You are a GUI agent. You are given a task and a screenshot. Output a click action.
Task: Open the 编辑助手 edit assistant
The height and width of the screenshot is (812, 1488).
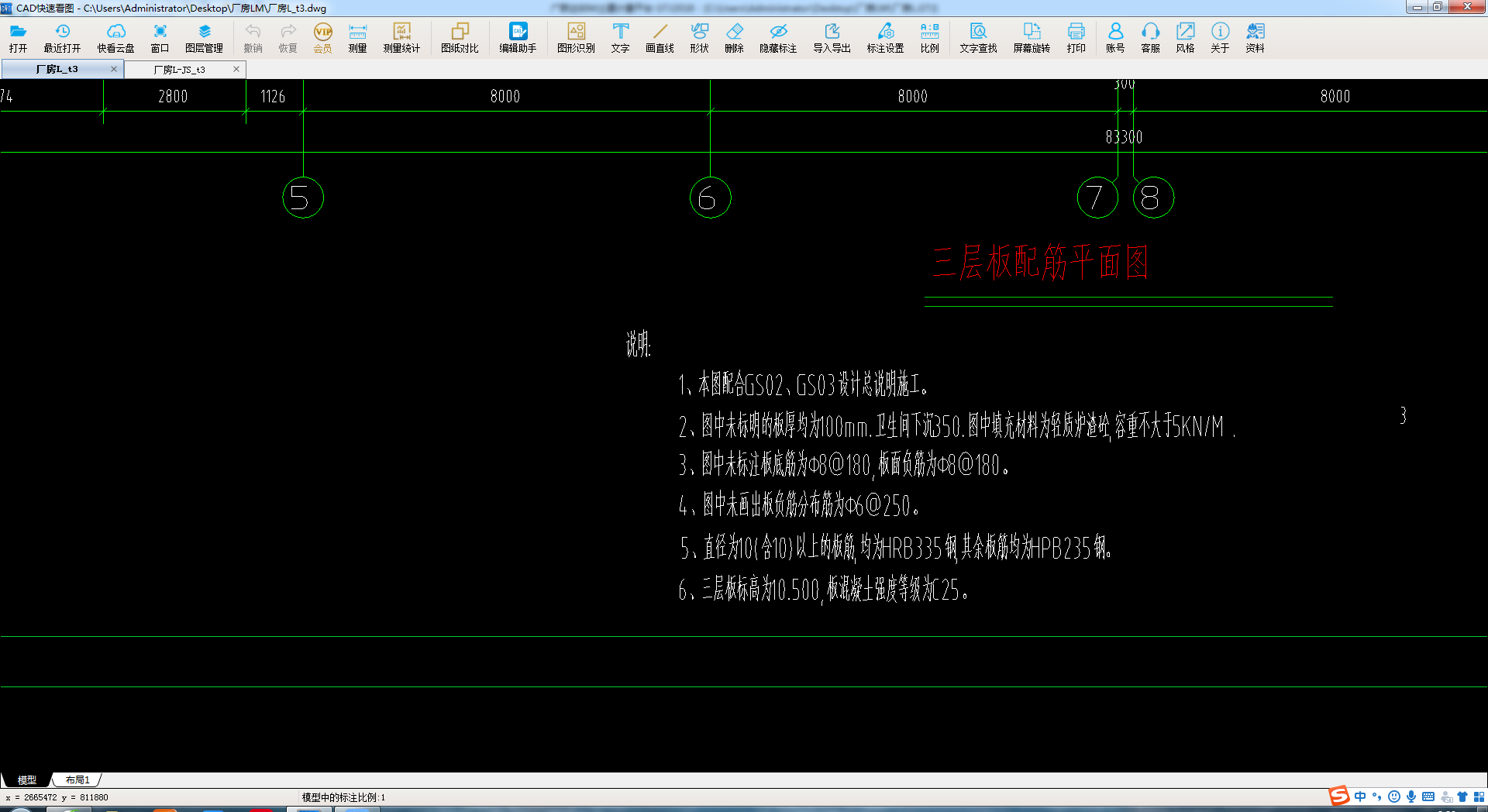click(x=518, y=37)
